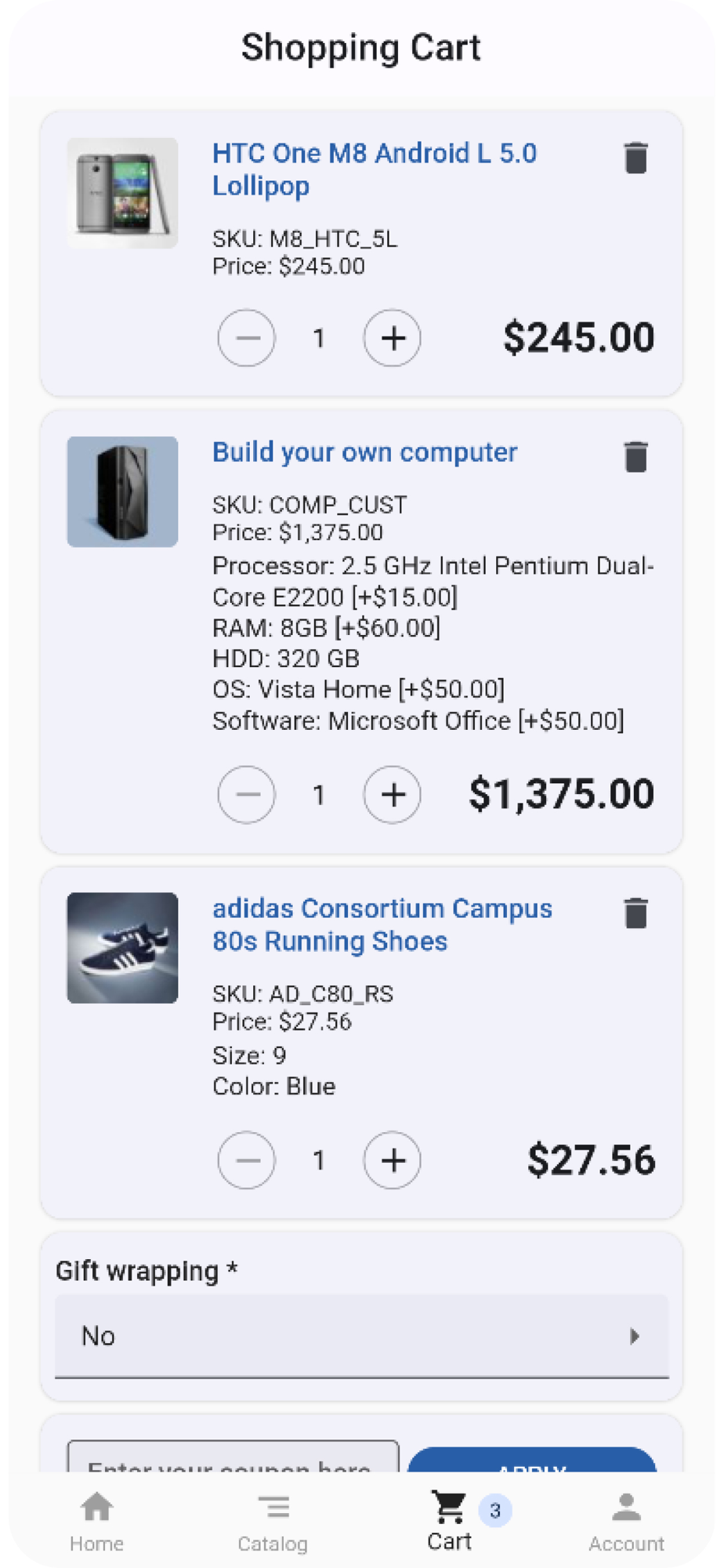Open the Gift wrapping dropdown
Screen dimensions: 724x1568
pos(361,1336)
